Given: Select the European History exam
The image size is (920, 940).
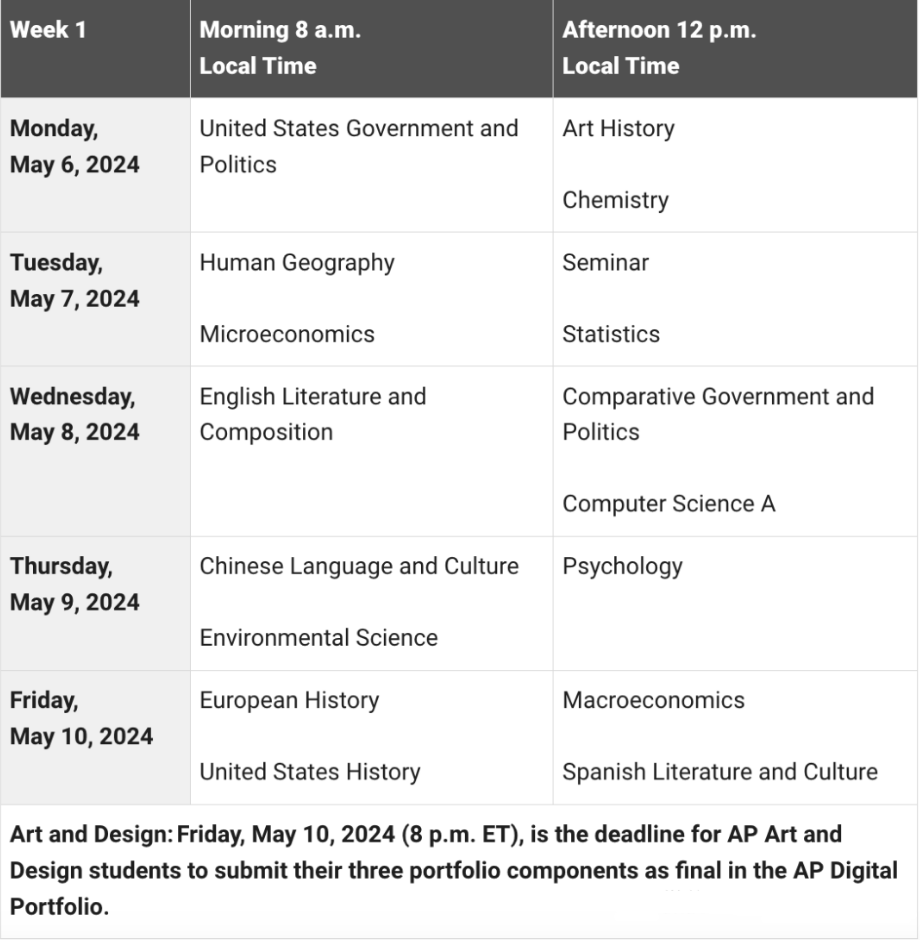Looking at the screenshot, I should pyautogui.click(x=289, y=700).
